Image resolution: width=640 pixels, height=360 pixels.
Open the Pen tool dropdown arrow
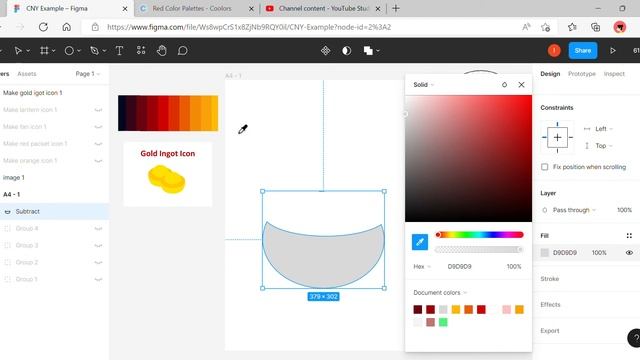[104, 51]
